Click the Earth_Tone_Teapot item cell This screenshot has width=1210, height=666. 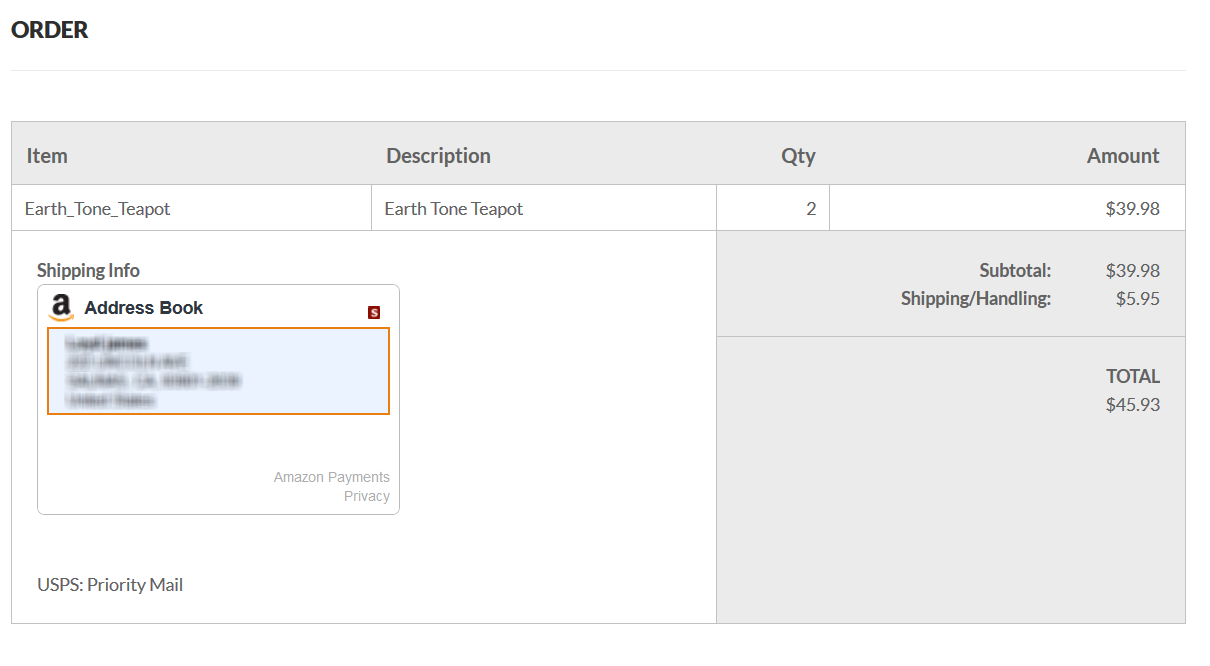(192, 208)
